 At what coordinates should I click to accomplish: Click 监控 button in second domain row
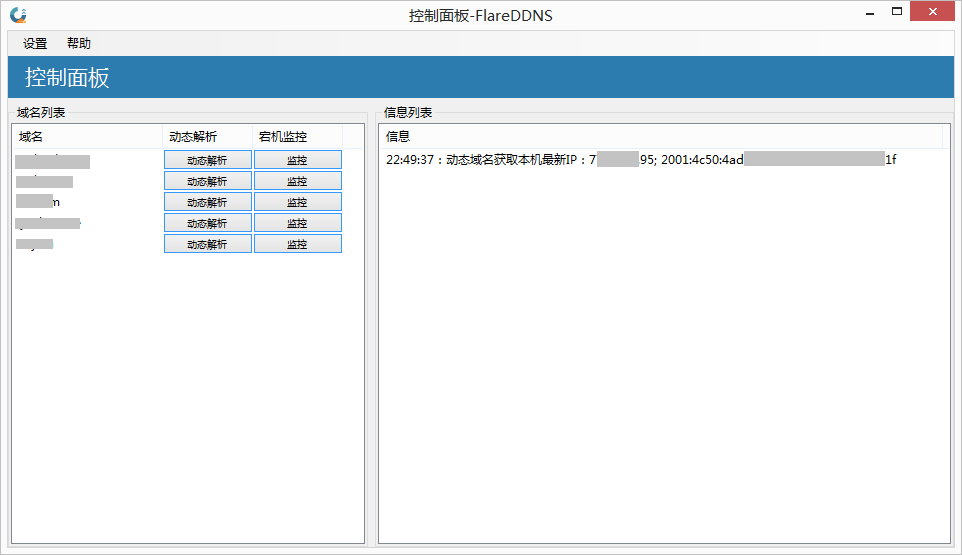(x=298, y=181)
